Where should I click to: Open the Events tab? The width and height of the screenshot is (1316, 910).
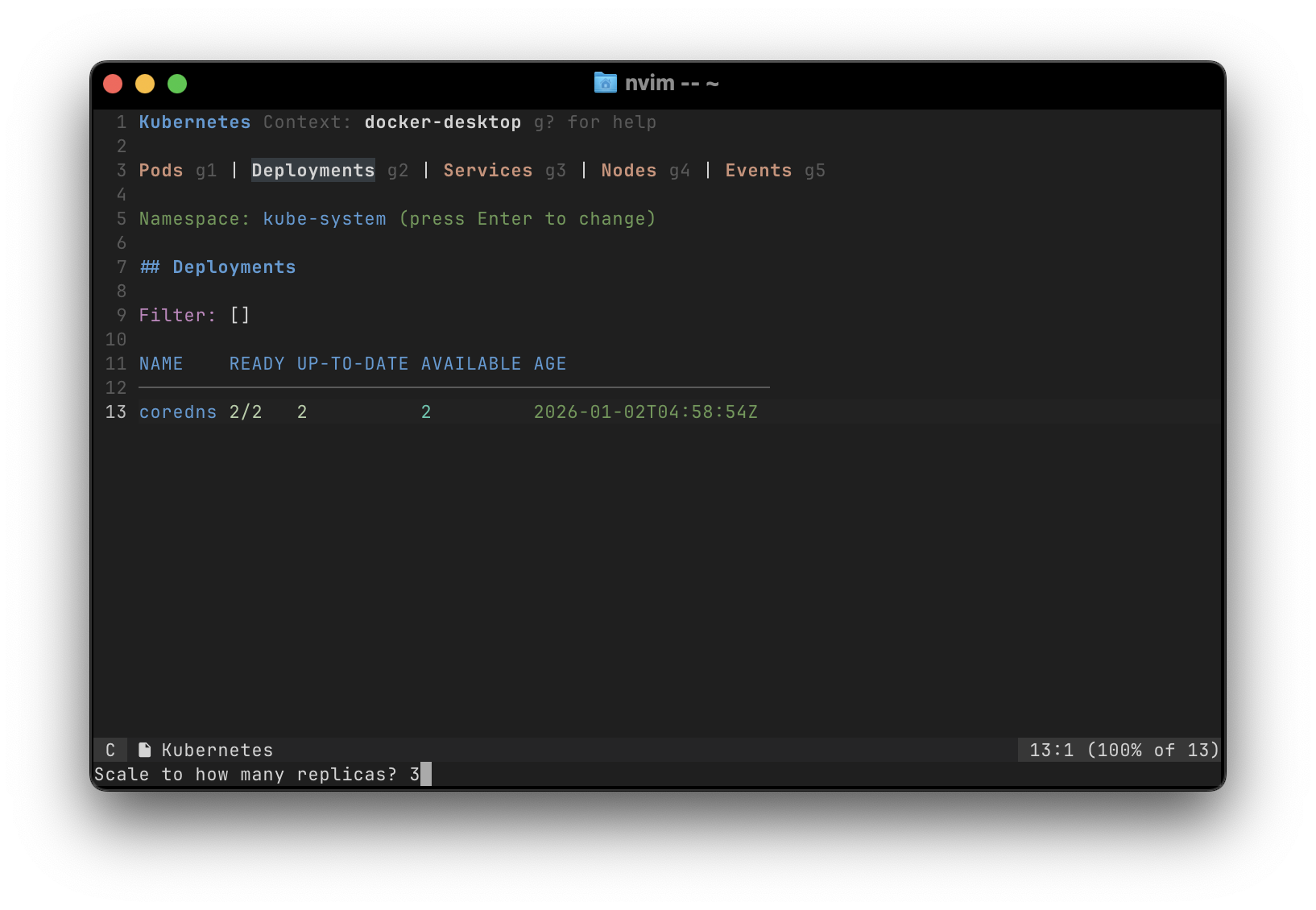pyautogui.click(x=759, y=171)
